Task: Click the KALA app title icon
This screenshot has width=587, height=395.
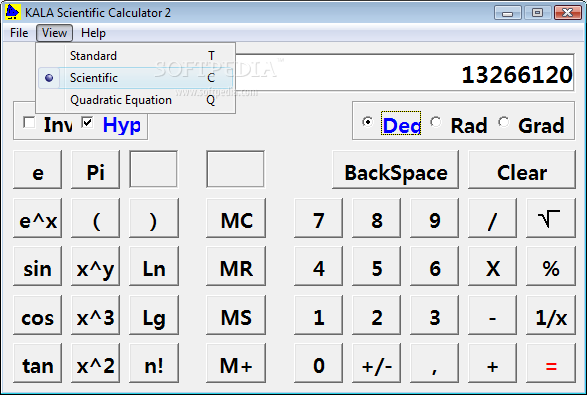Action: click(12, 12)
